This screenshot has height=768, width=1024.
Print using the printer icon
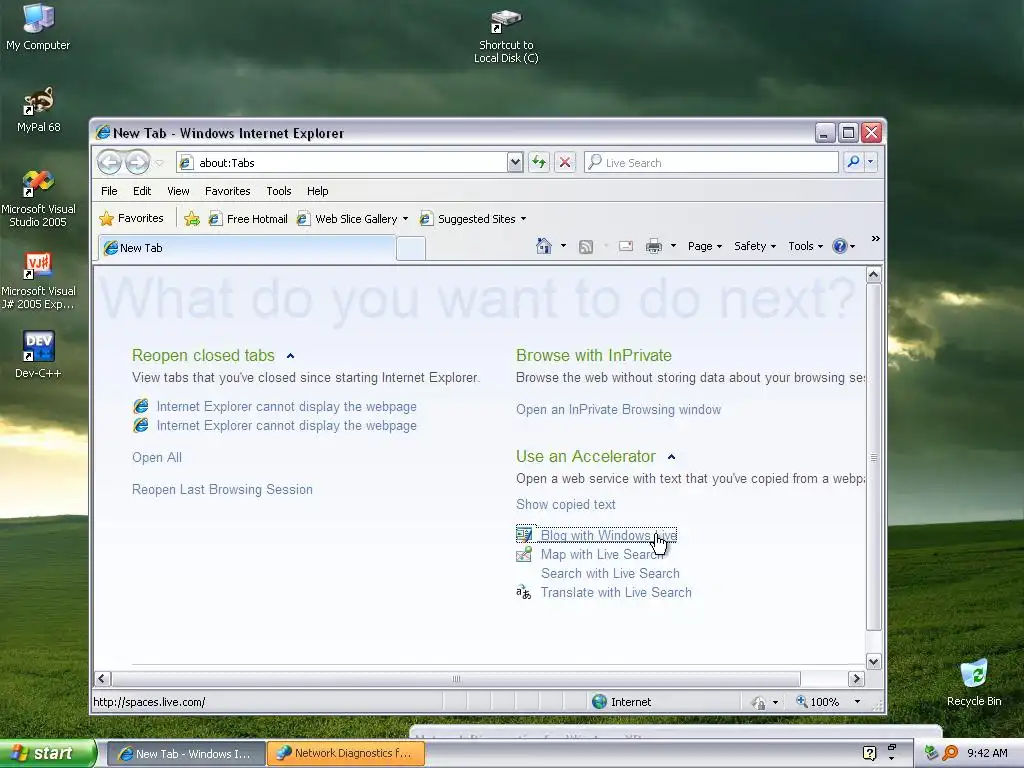(x=653, y=246)
